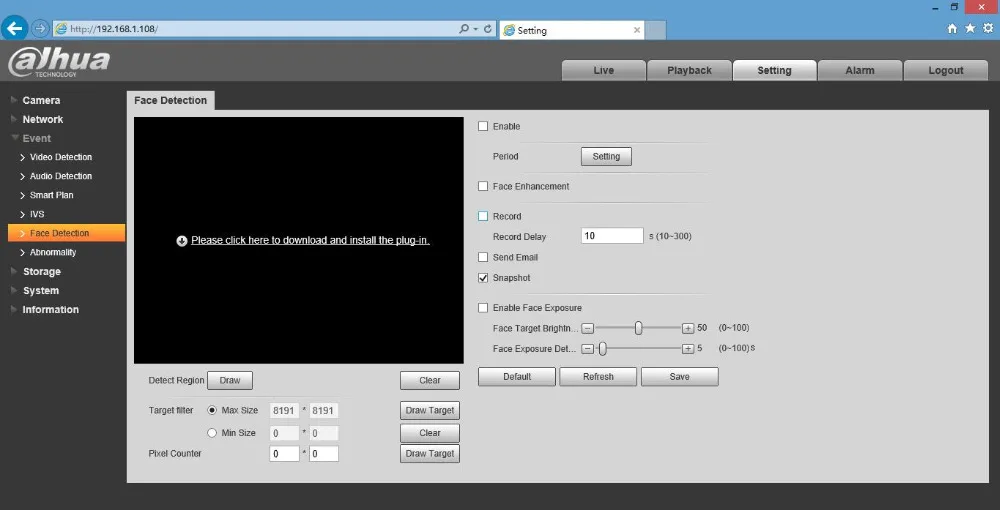Open Video Detection in the sidebar
Screen dimensions: 1000x510
point(61,157)
